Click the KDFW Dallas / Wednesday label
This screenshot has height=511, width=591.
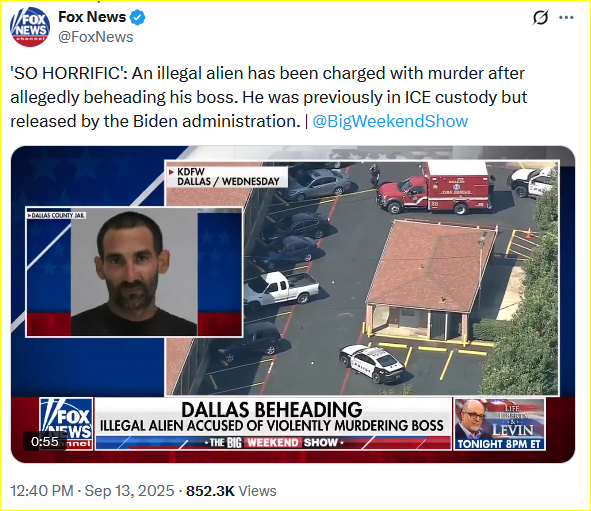(x=227, y=177)
